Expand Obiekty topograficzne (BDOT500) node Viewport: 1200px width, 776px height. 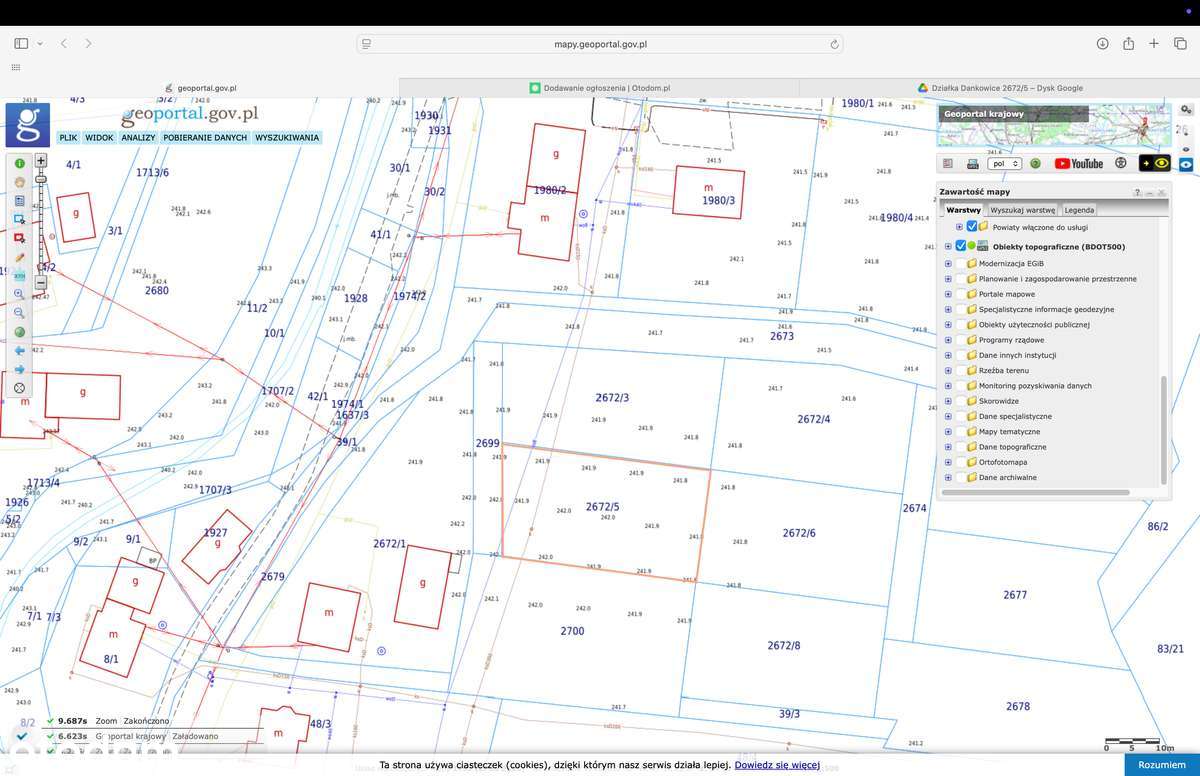point(948,246)
